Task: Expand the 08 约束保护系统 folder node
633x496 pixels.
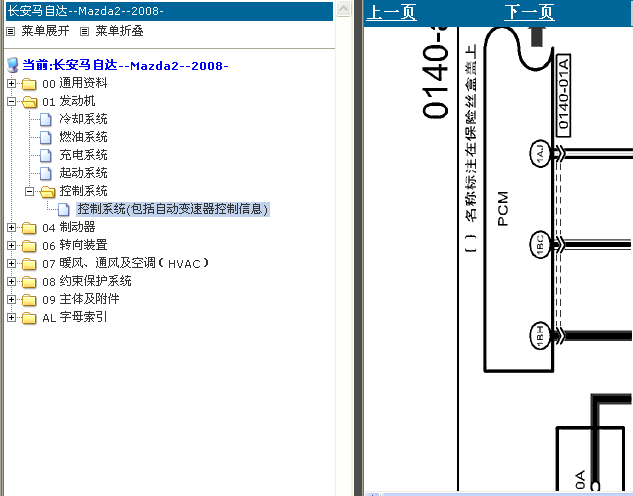Action: (11, 281)
